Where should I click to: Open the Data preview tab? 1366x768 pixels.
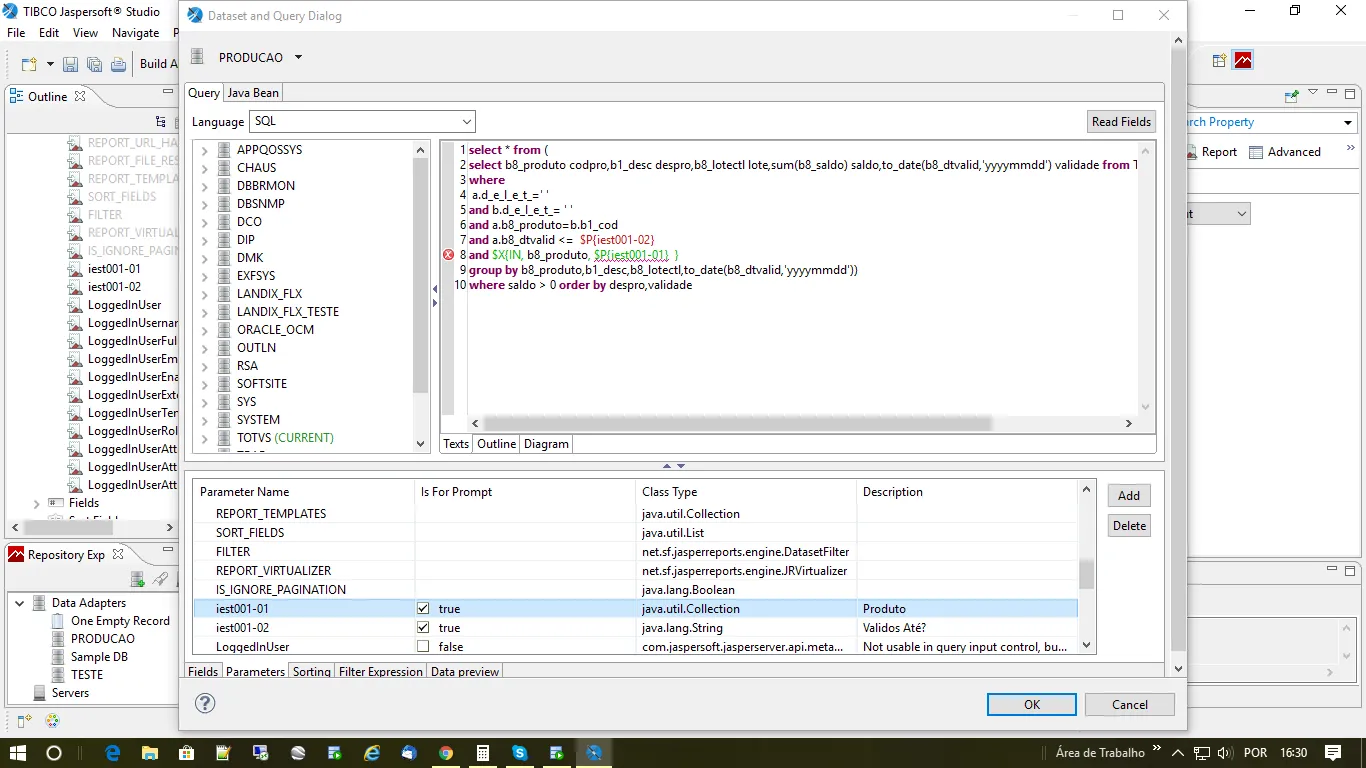(x=465, y=672)
